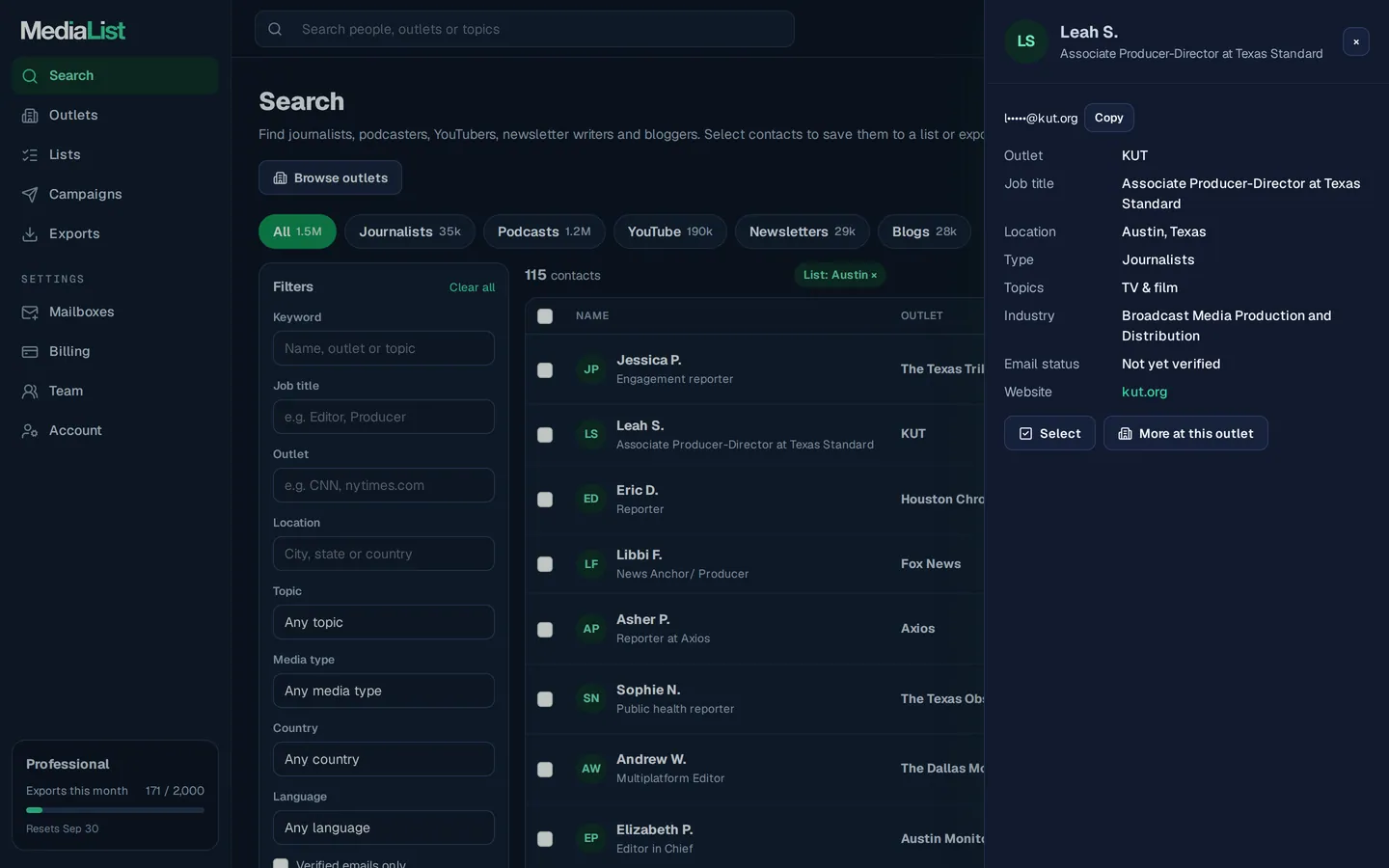This screenshot has height=868, width=1389.
Task: Click the exports usage progress bar
Action: pos(115,810)
